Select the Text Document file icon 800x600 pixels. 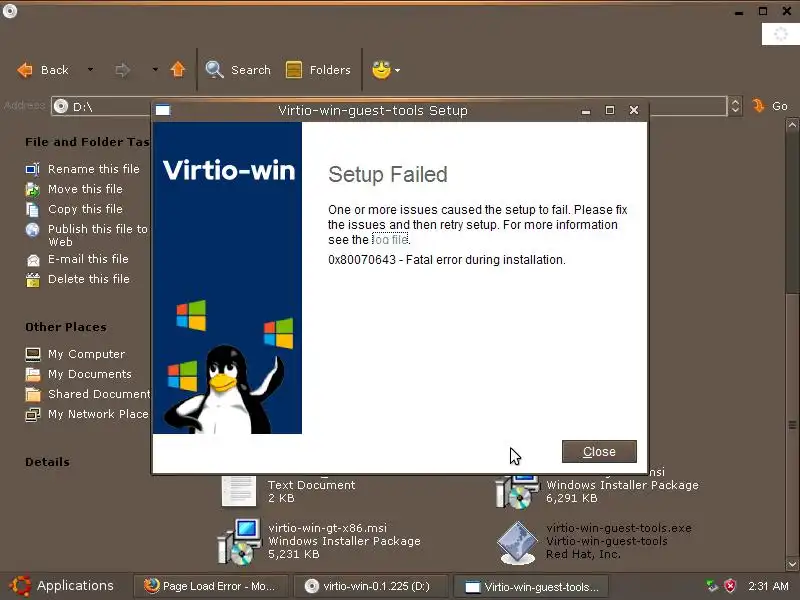click(x=239, y=490)
